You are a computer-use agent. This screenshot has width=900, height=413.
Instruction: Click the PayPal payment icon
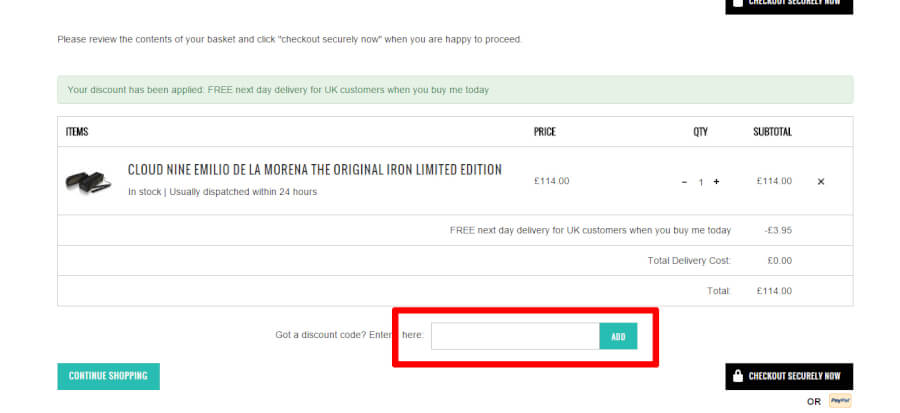pos(840,401)
